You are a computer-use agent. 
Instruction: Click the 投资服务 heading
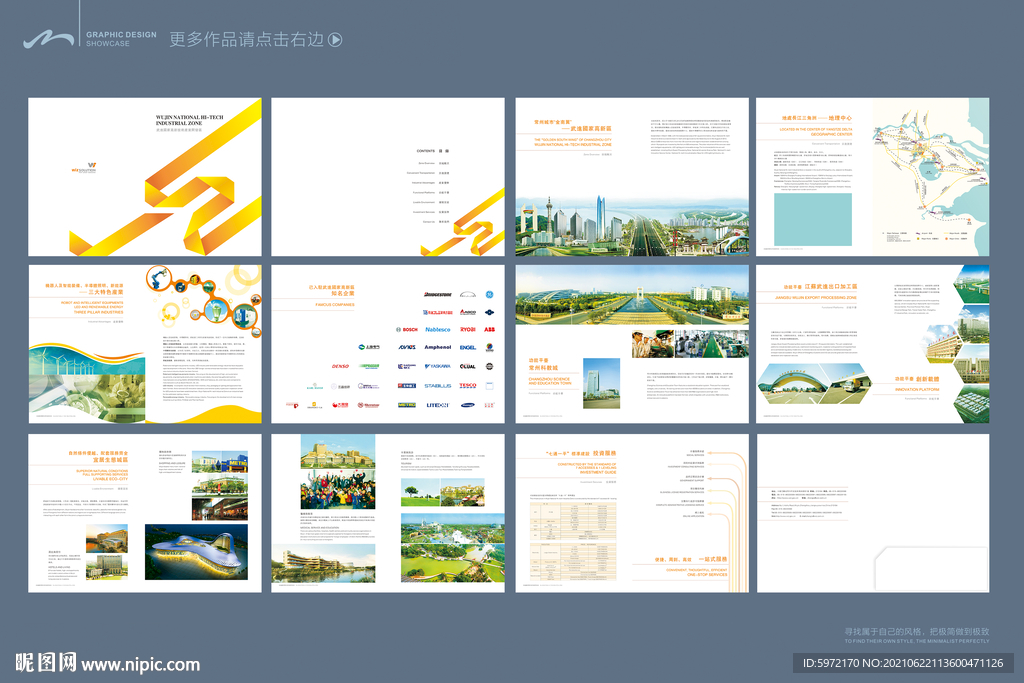(605, 453)
